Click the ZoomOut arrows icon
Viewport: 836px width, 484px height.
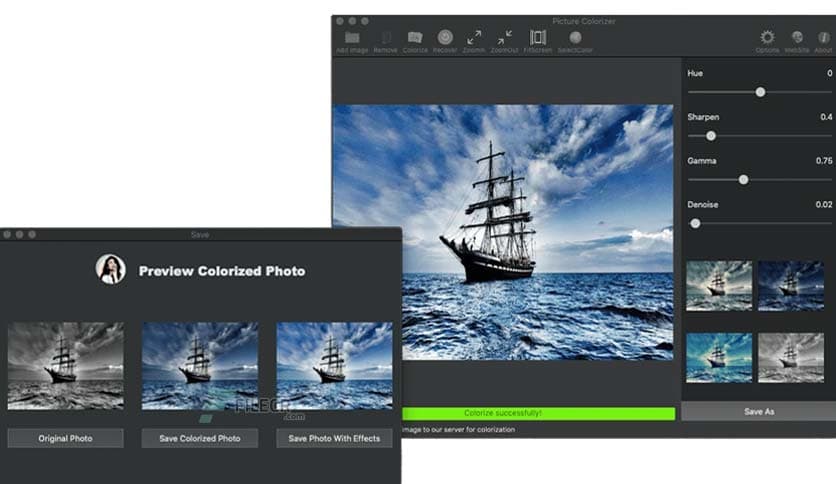click(504, 37)
